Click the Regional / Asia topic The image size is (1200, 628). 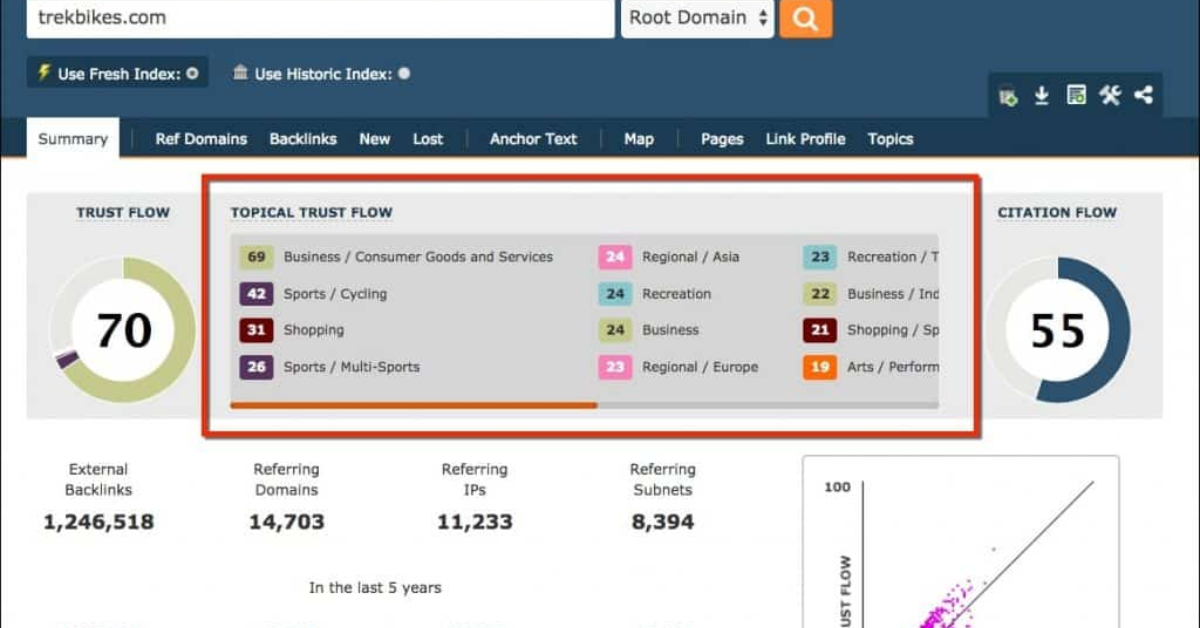click(691, 257)
